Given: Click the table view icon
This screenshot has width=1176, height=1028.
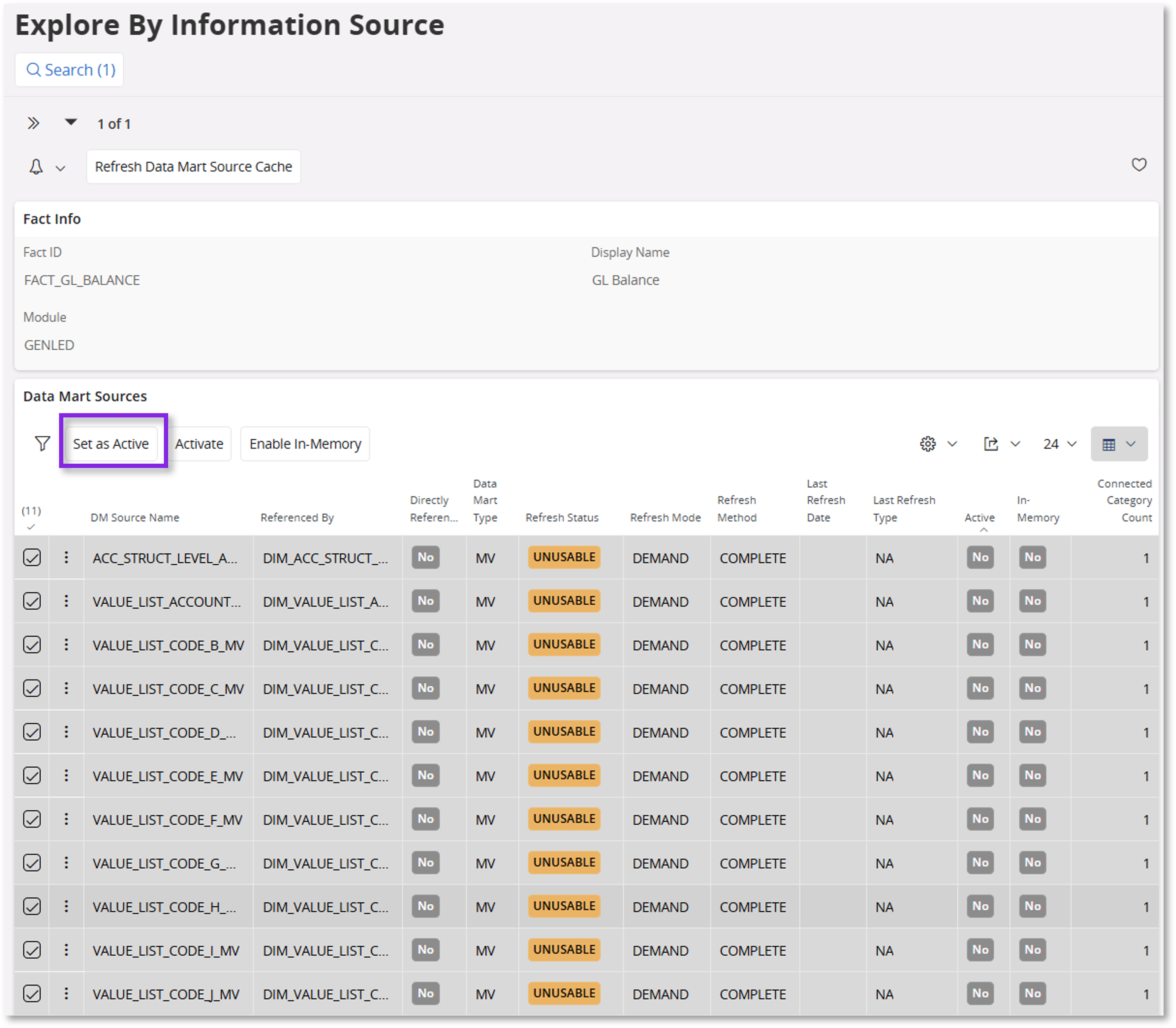Looking at the screenshot, I should (1109, 444).
